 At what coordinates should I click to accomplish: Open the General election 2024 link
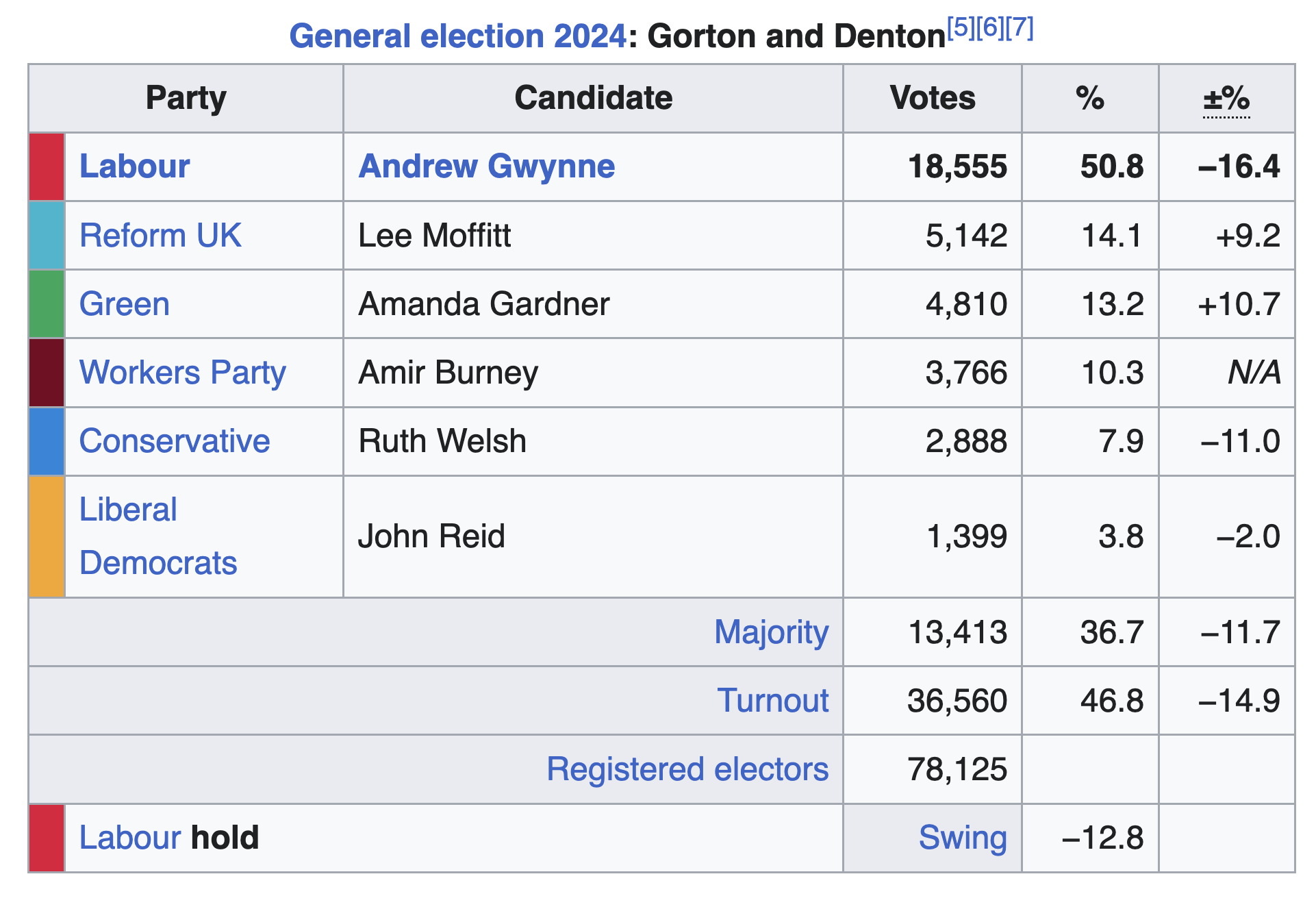tap(457, 36)
